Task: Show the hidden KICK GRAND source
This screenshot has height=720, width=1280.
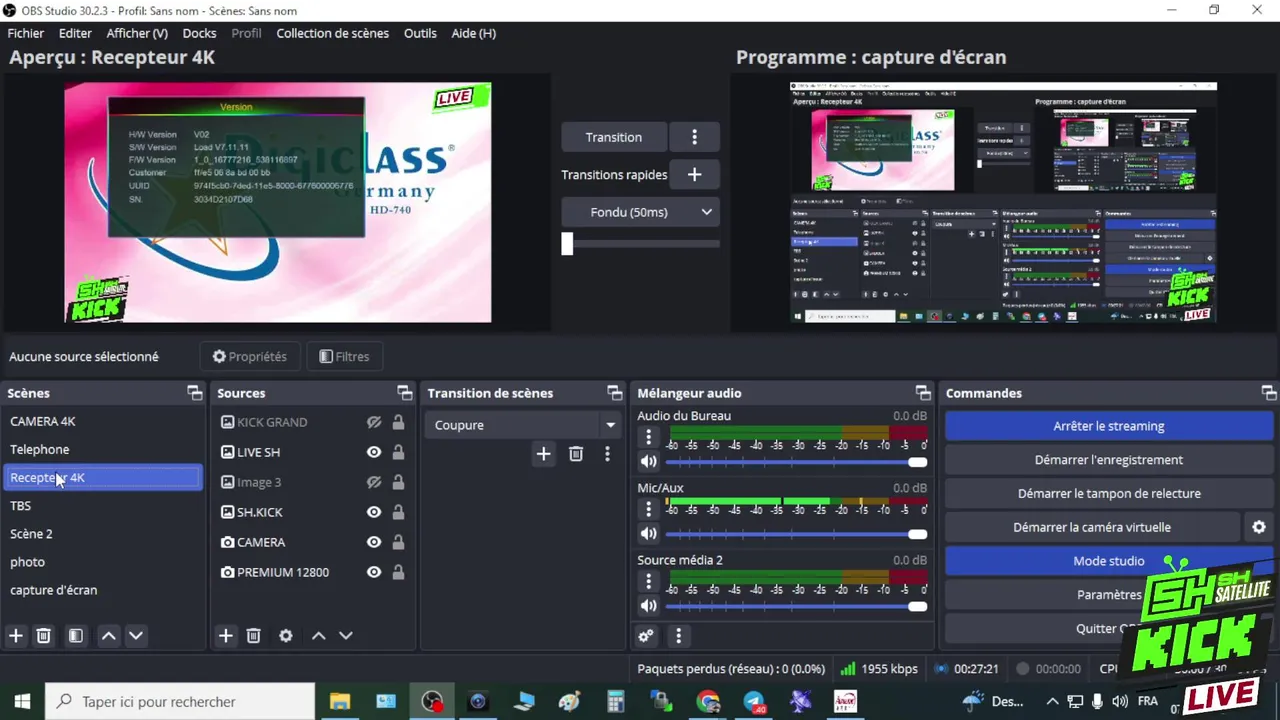Action: (374, 422)
